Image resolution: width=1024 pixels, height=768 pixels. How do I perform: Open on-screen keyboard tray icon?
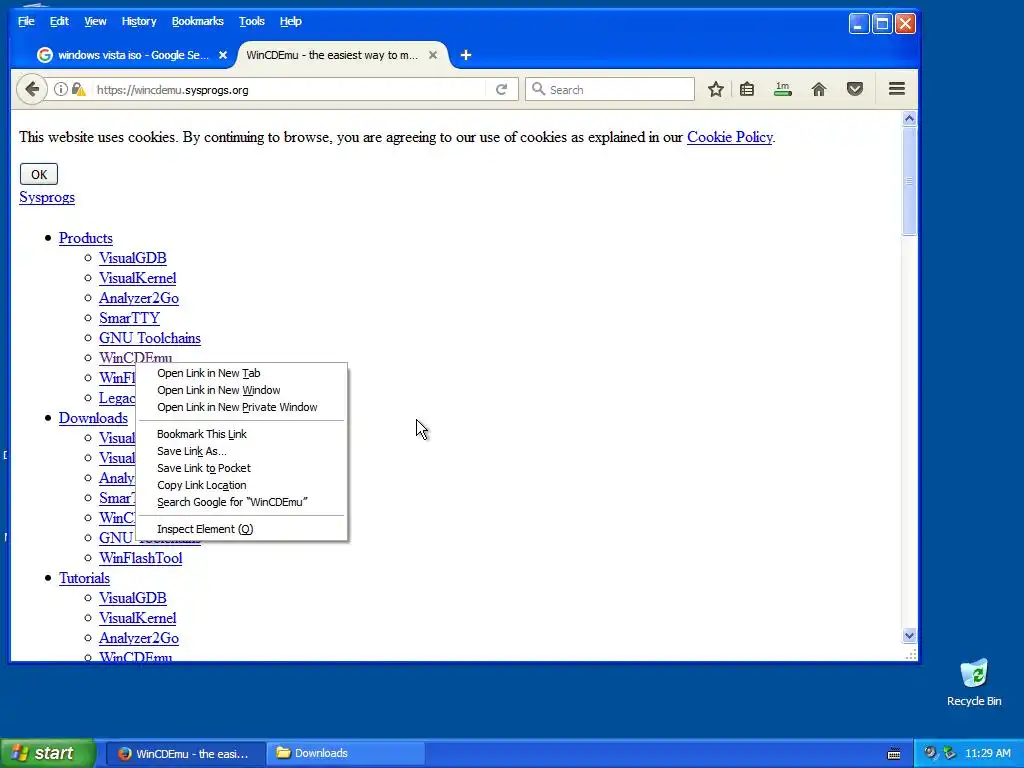(x=894, y=754)
